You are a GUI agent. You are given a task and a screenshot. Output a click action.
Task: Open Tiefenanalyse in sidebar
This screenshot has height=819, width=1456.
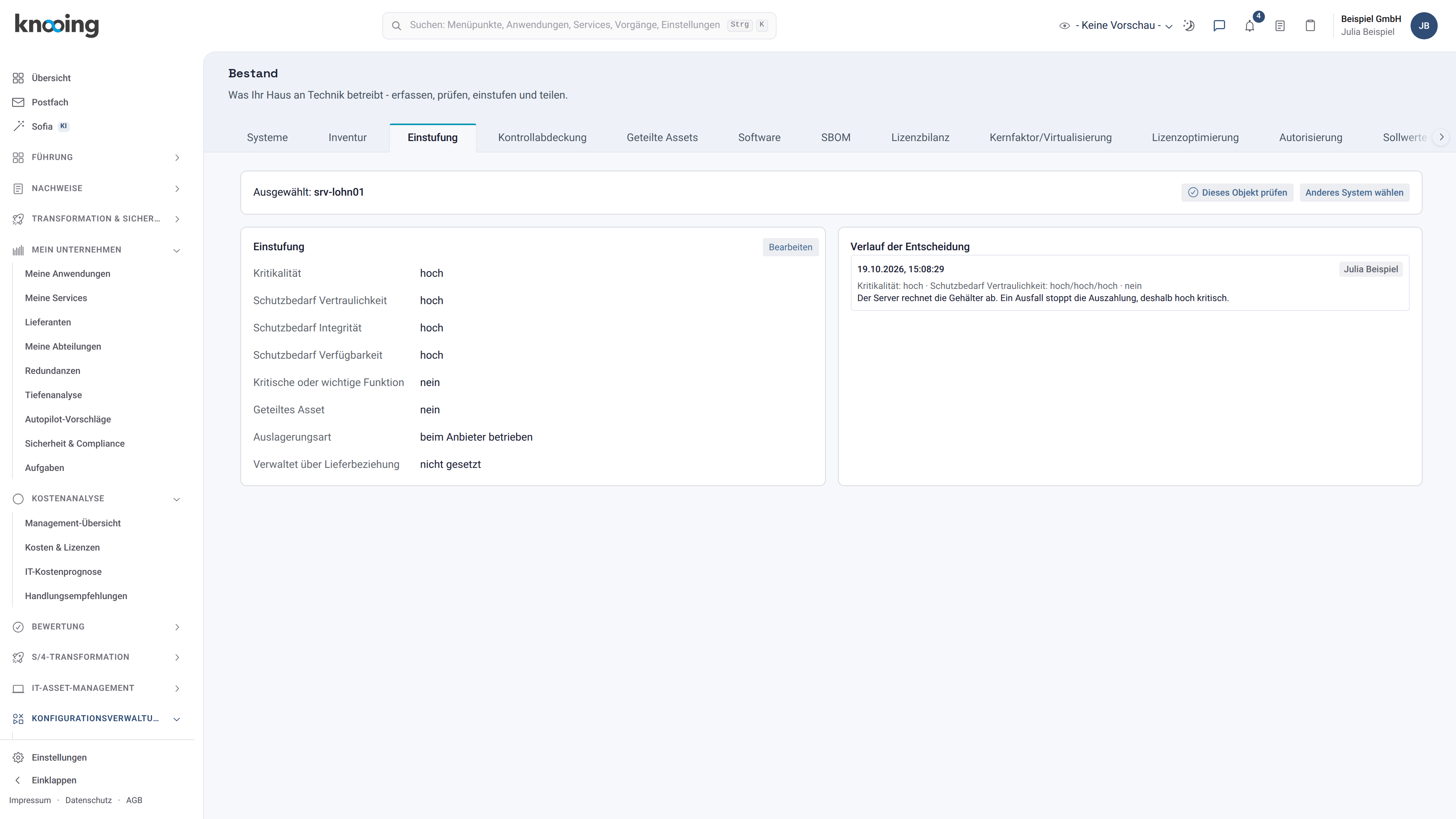tap(53, 395)
